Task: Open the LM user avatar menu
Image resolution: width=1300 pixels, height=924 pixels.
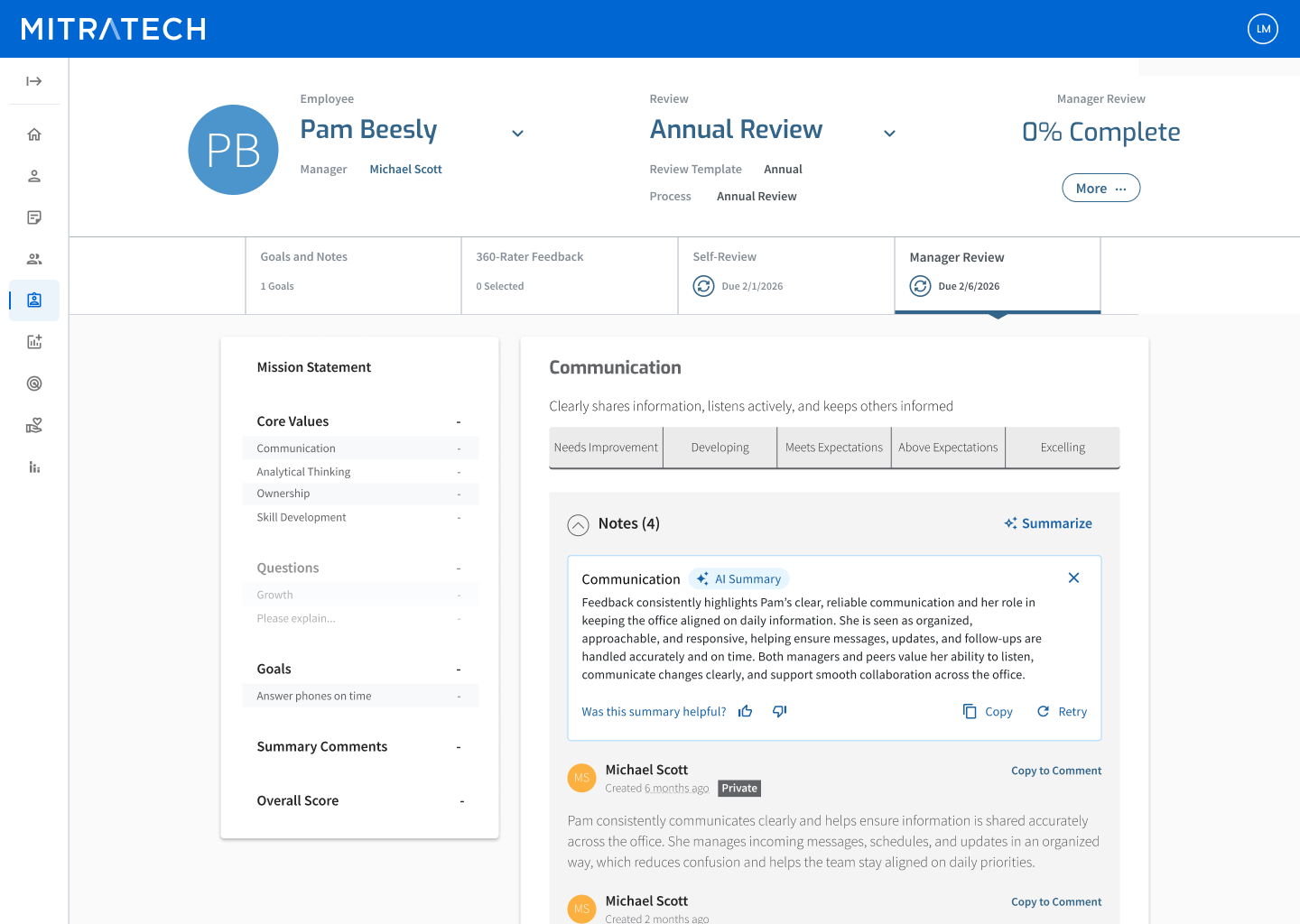Action: (1263, 29)
